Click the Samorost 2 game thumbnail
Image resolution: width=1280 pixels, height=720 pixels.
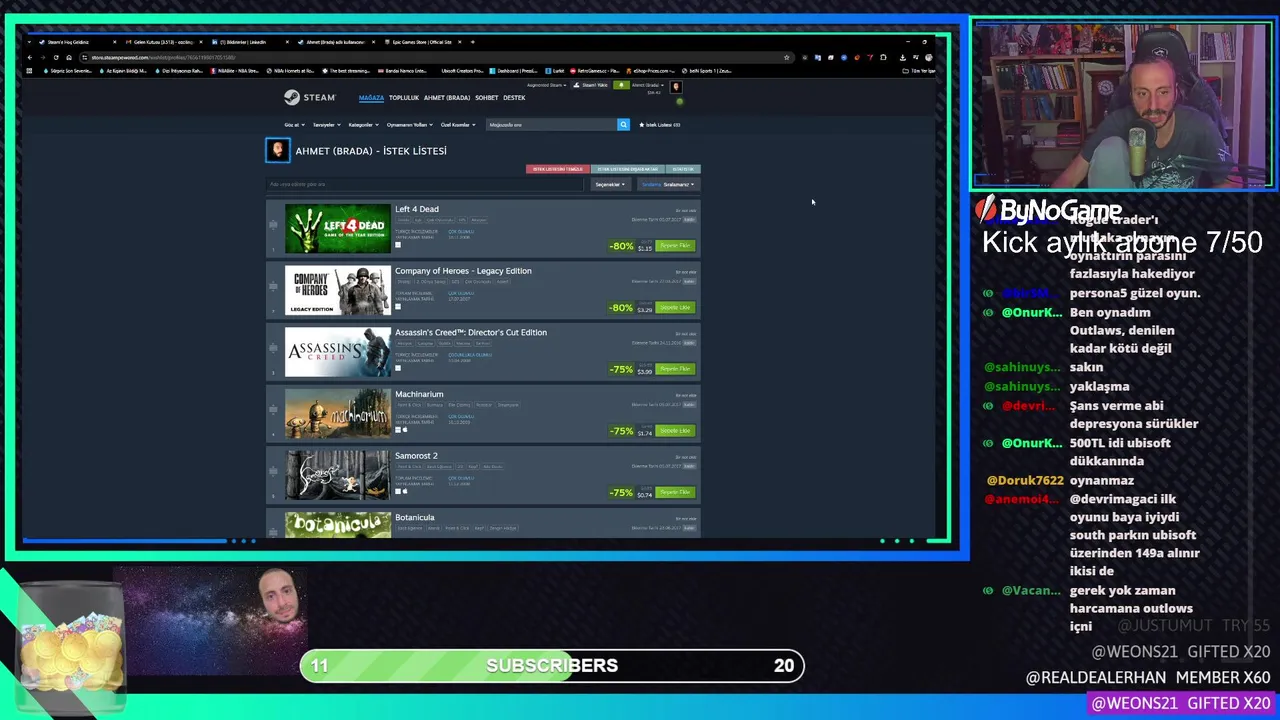(338, 475)
